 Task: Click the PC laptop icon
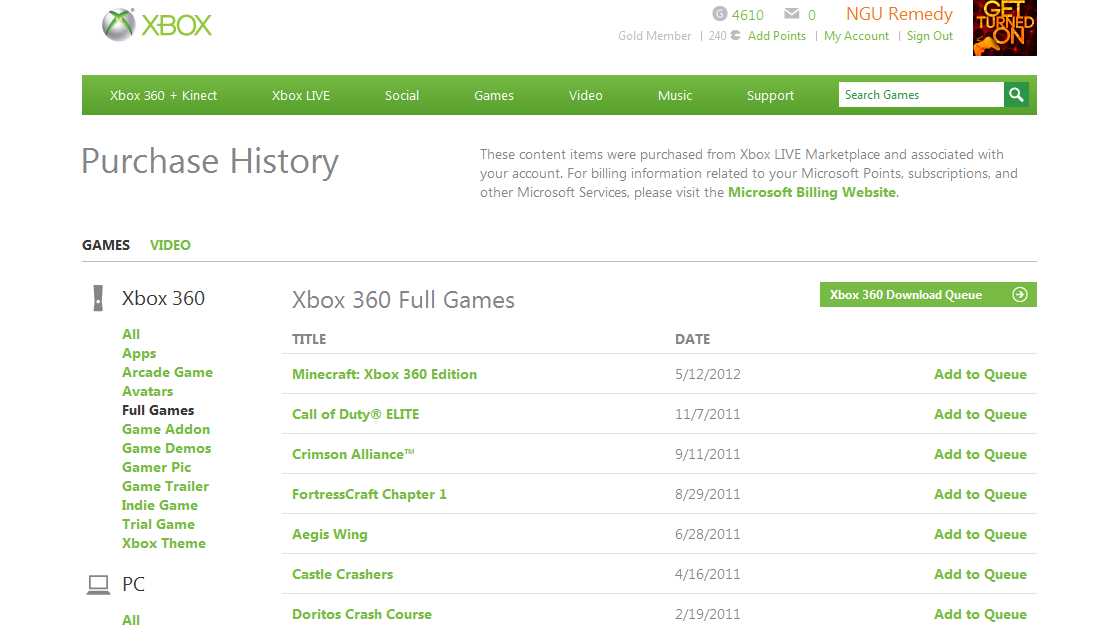(98, 585)
